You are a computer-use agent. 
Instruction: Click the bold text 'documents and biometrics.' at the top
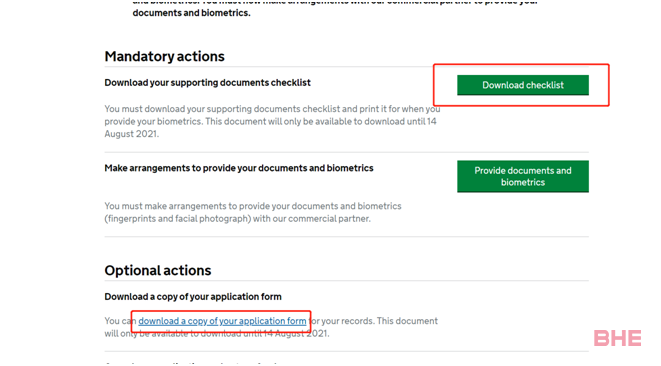tap(191, 13)
